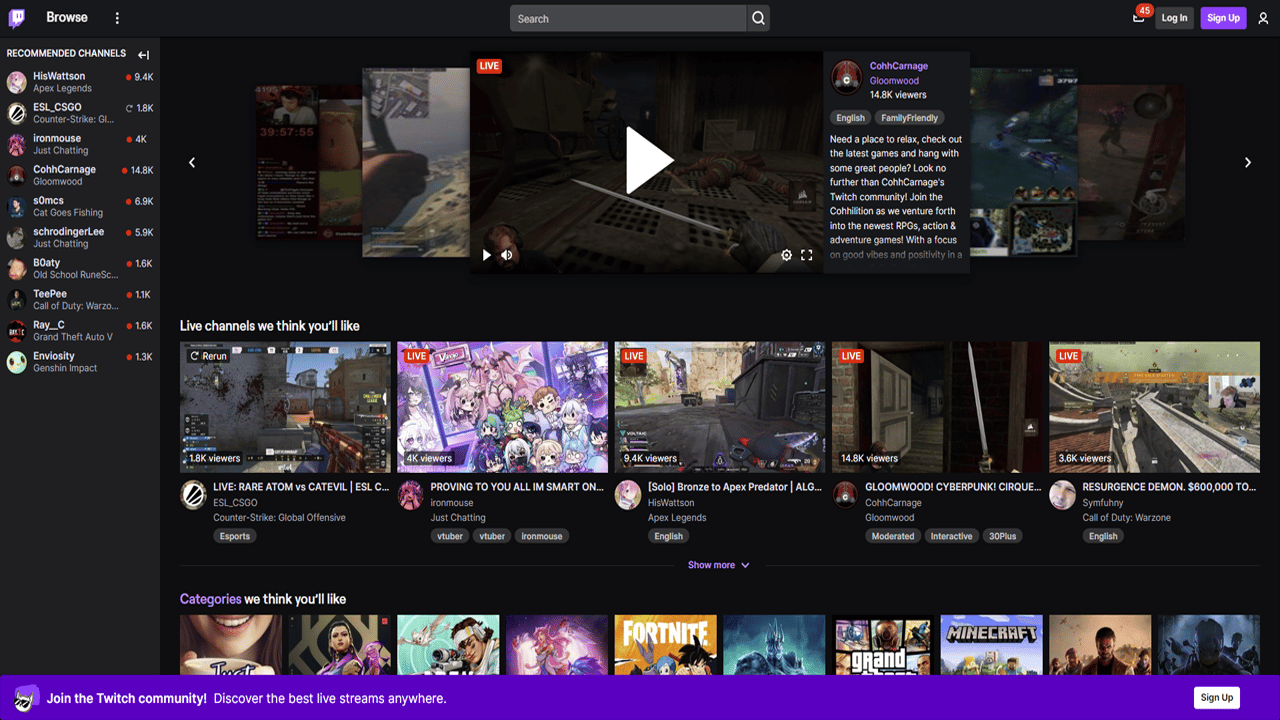The image size is (1280, 720).
Task: Open the Gloomwood game link in featured panel
Action: point(894,81)
